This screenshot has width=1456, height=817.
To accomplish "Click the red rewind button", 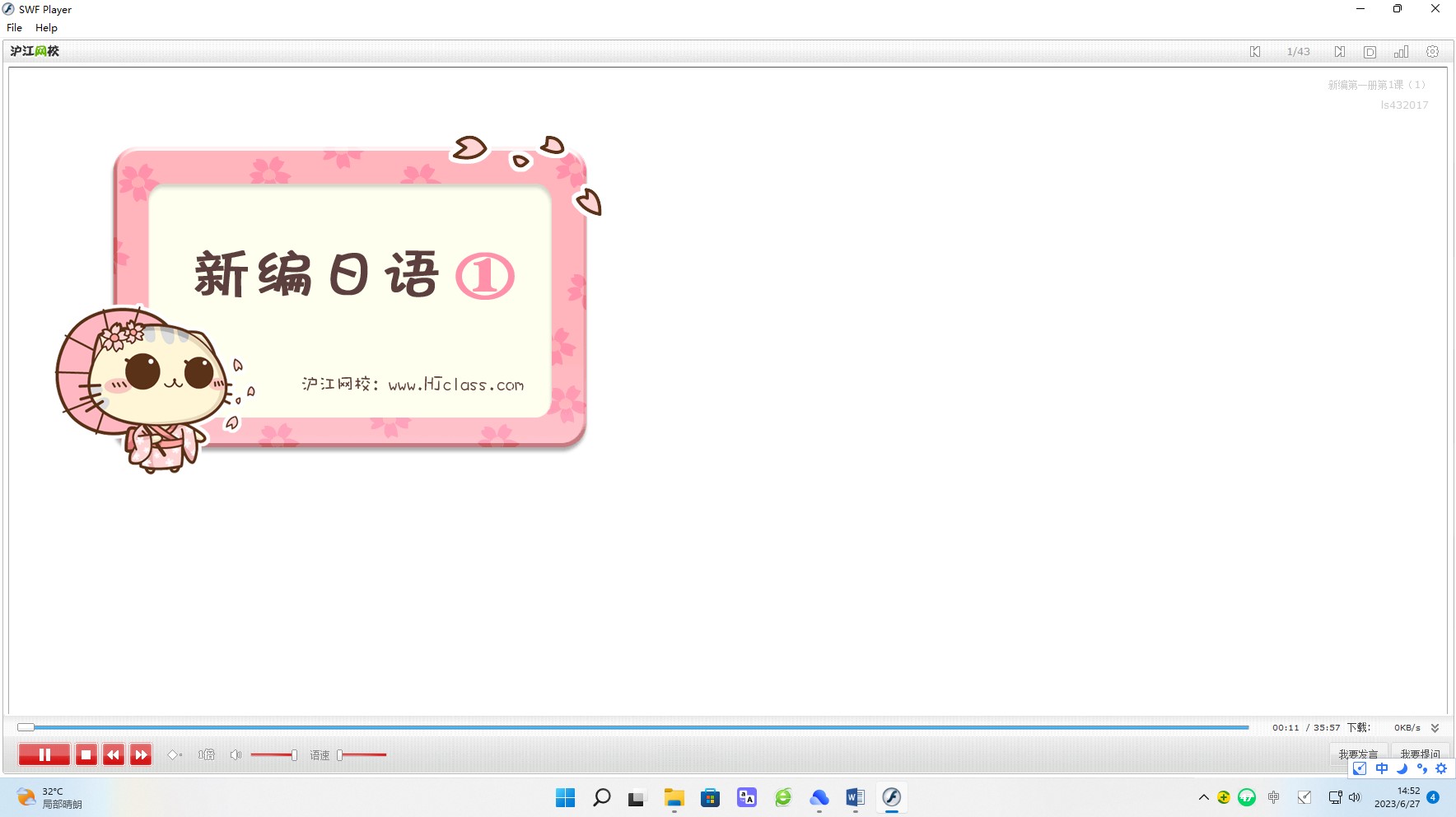I will click(x=114, y=754).
